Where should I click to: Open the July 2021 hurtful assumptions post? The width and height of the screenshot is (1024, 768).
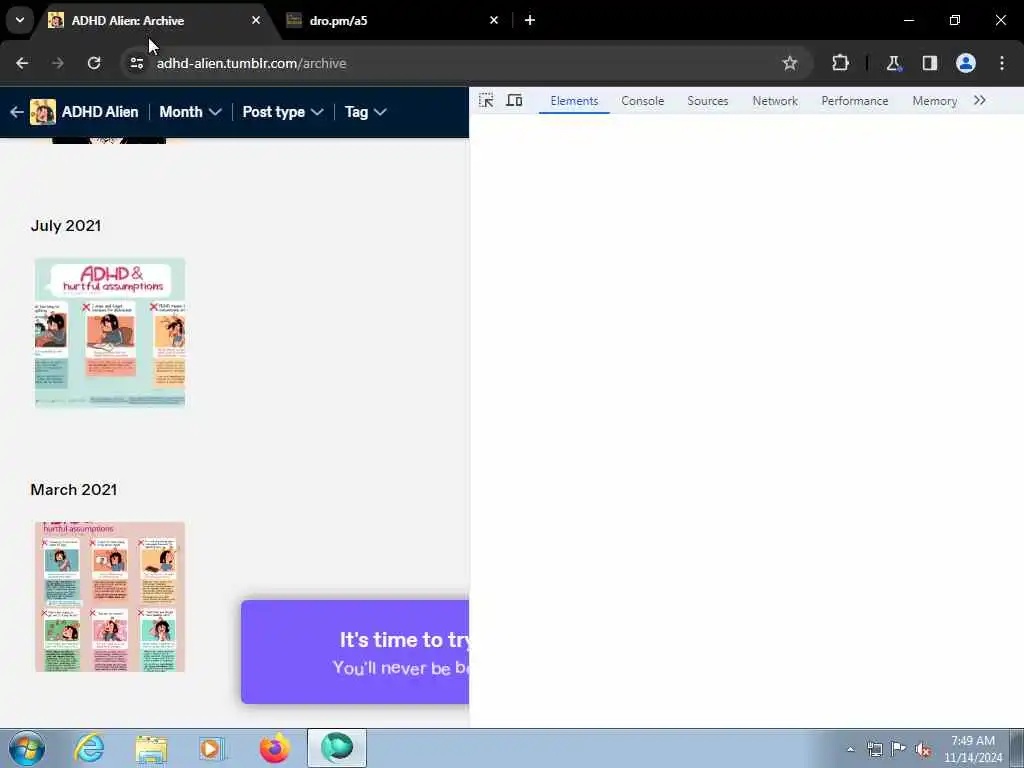pyautogui.click(x=110, y=332)
